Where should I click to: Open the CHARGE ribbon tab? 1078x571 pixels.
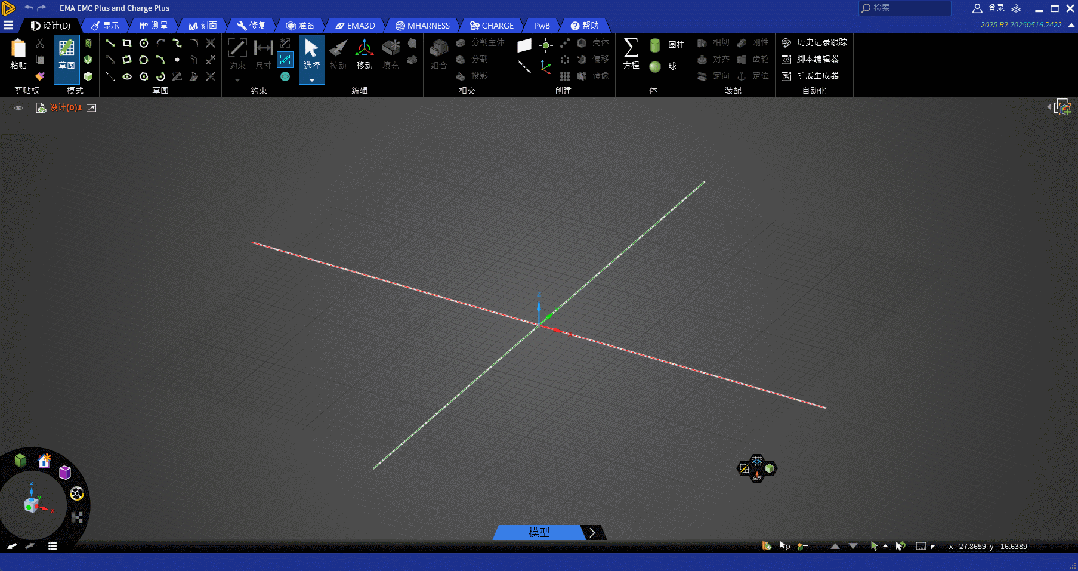click(x=492, y=25)
